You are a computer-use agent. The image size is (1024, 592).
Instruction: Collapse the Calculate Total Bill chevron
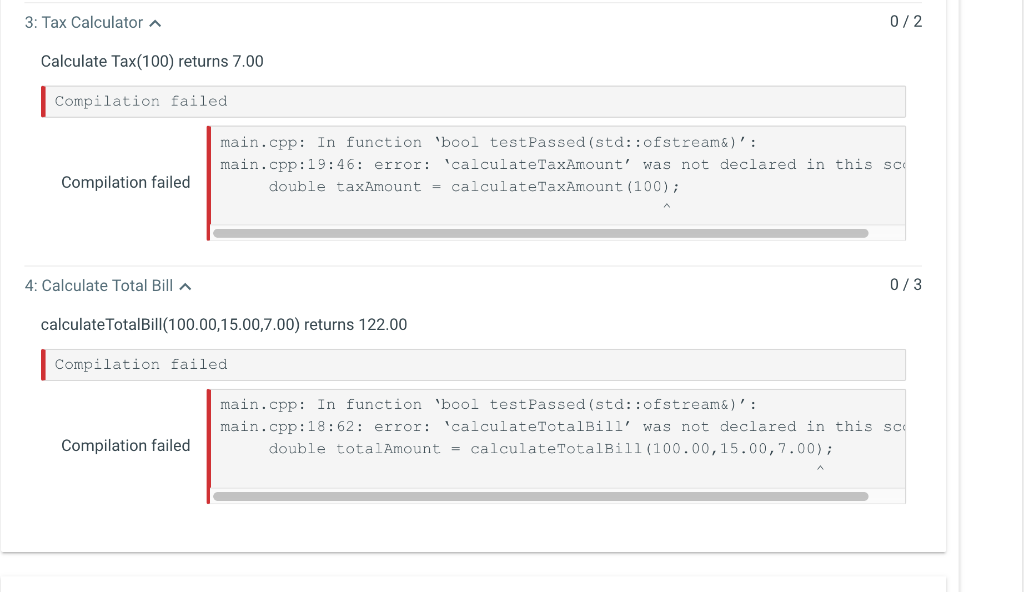(x=185, y=287)
